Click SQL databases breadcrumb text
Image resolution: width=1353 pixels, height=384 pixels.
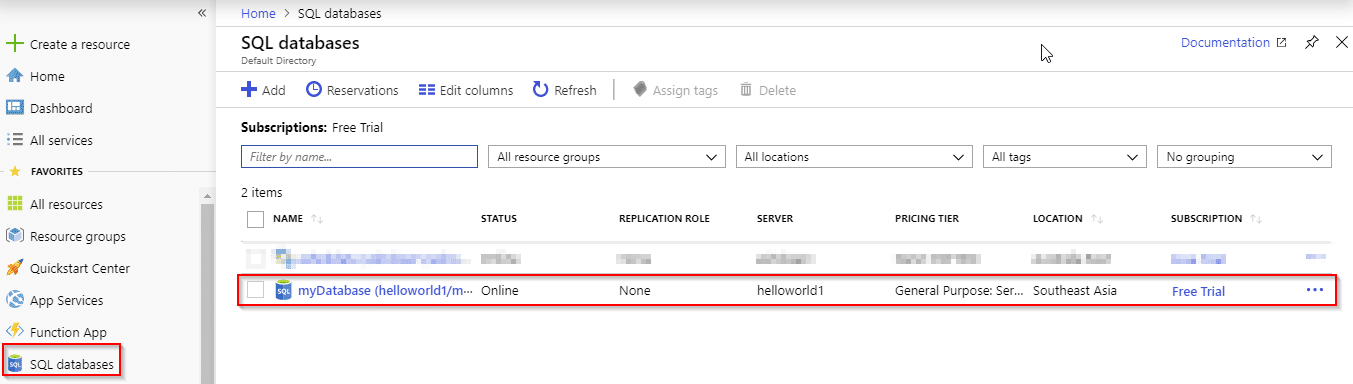[339, 14]
